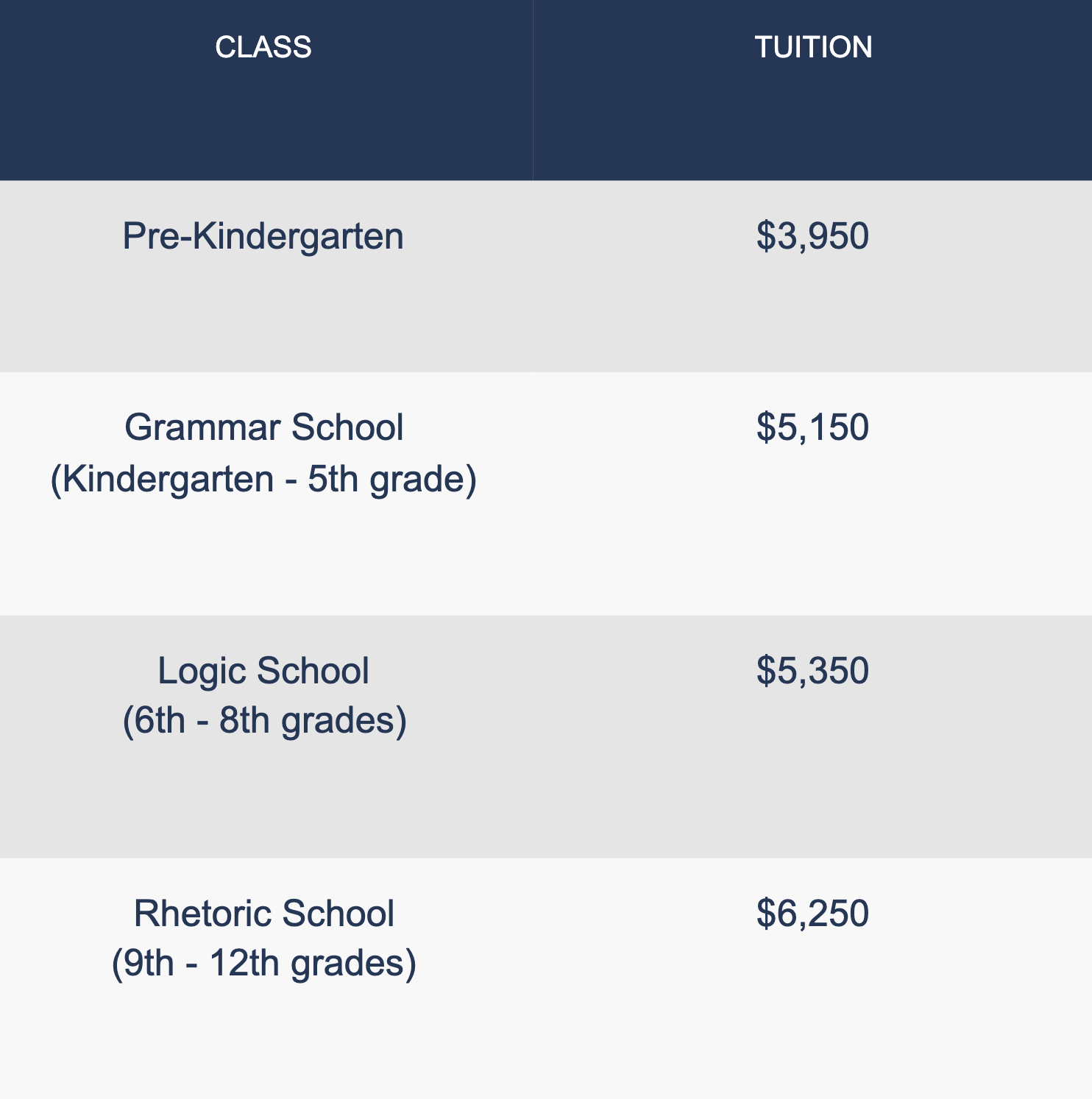Click "(6th" in the Logic School range
This screenshot has height=1099, width=1092.
tap(154, 720)
